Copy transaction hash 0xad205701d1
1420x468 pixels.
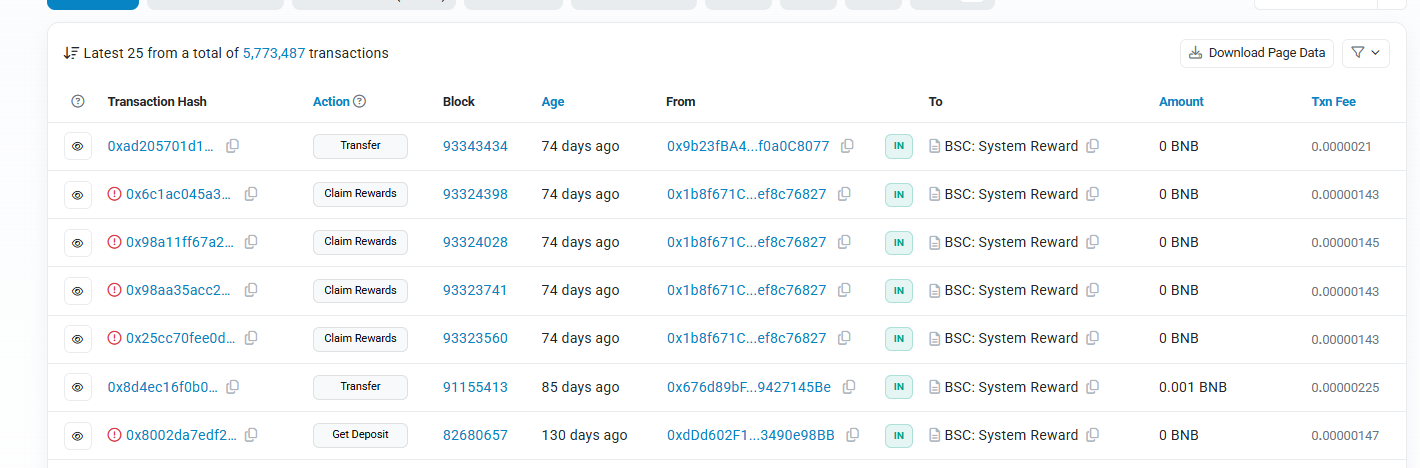232,146
